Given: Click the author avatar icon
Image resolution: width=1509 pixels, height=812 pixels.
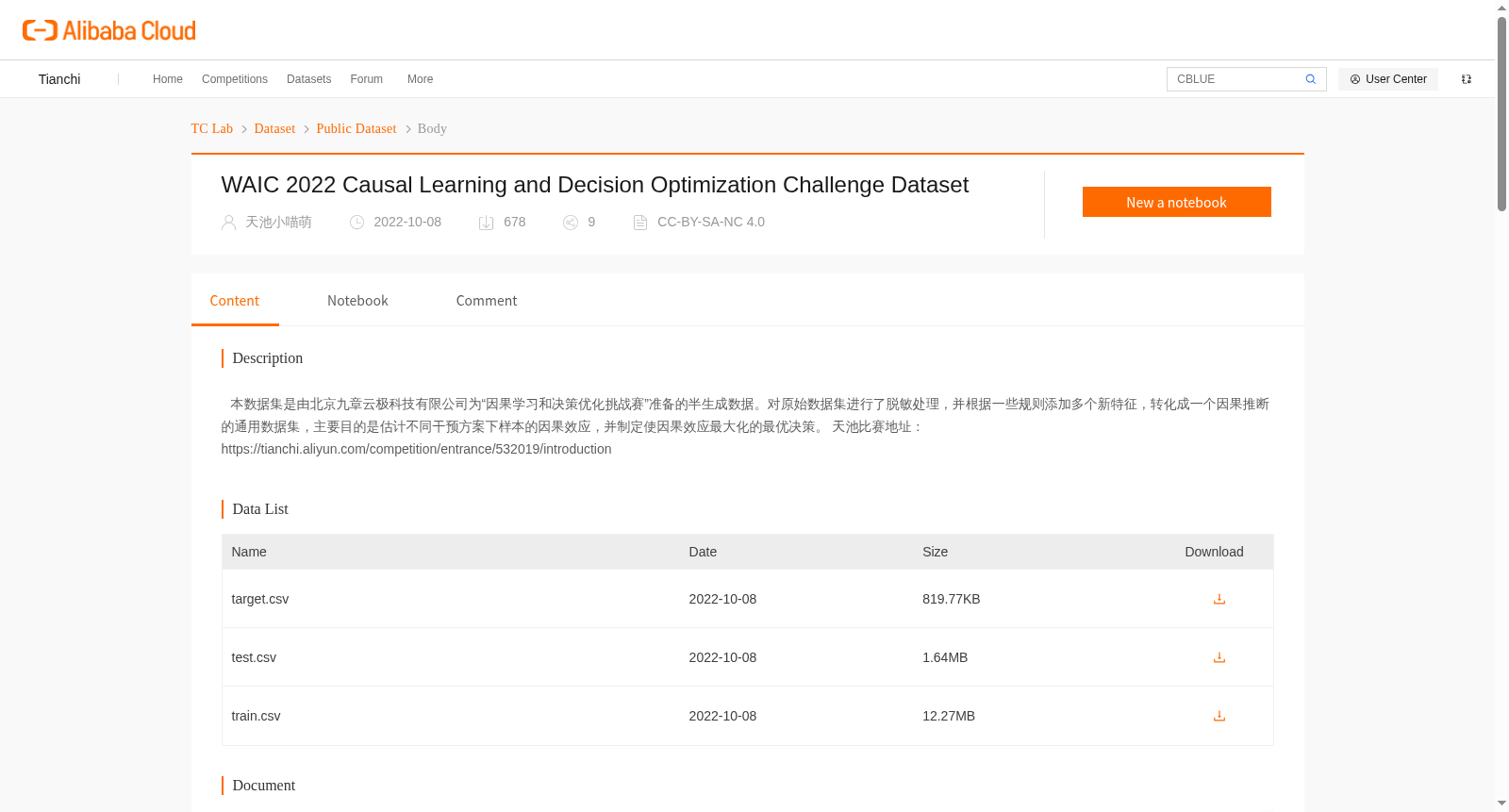Looking at the screenshot, I should coord(228,223).
